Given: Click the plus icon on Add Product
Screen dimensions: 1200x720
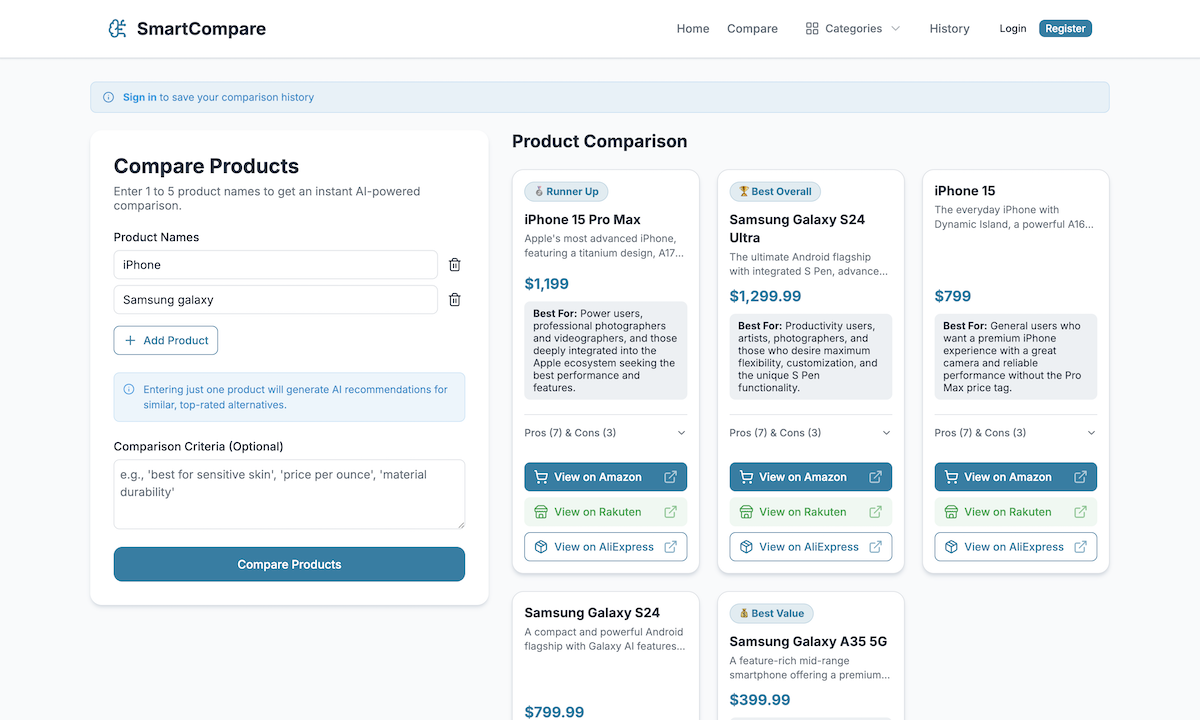Looking at the screenshot, I should click(130, 340).
